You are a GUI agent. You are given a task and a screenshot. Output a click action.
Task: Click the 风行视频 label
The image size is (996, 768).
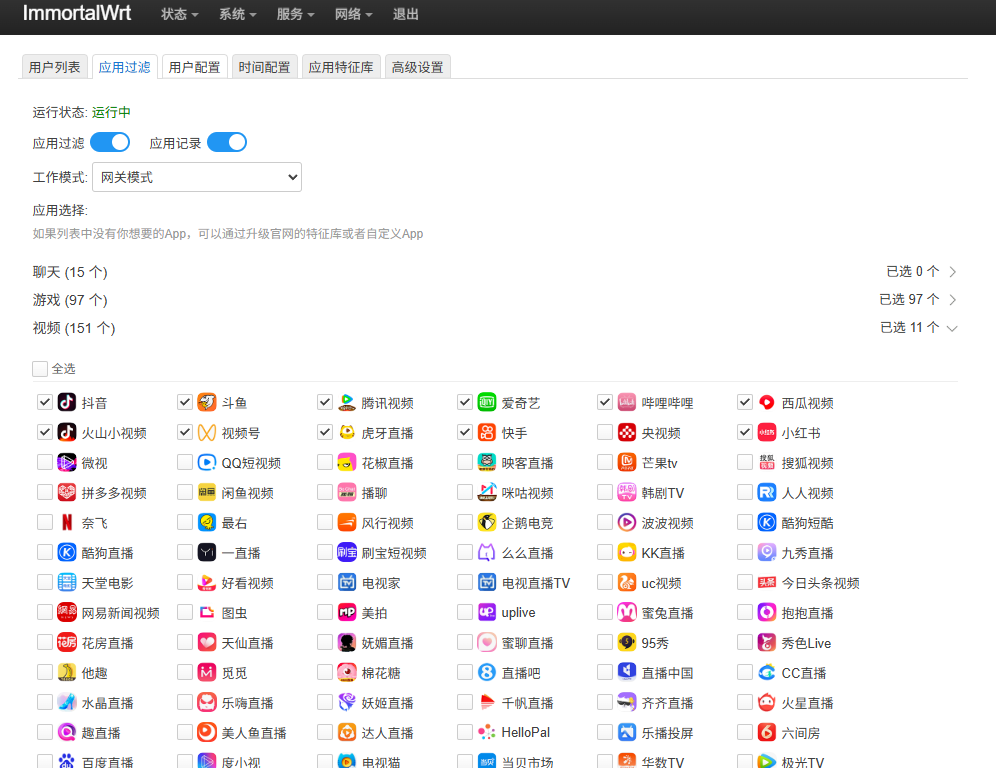(x=387, y=523)
